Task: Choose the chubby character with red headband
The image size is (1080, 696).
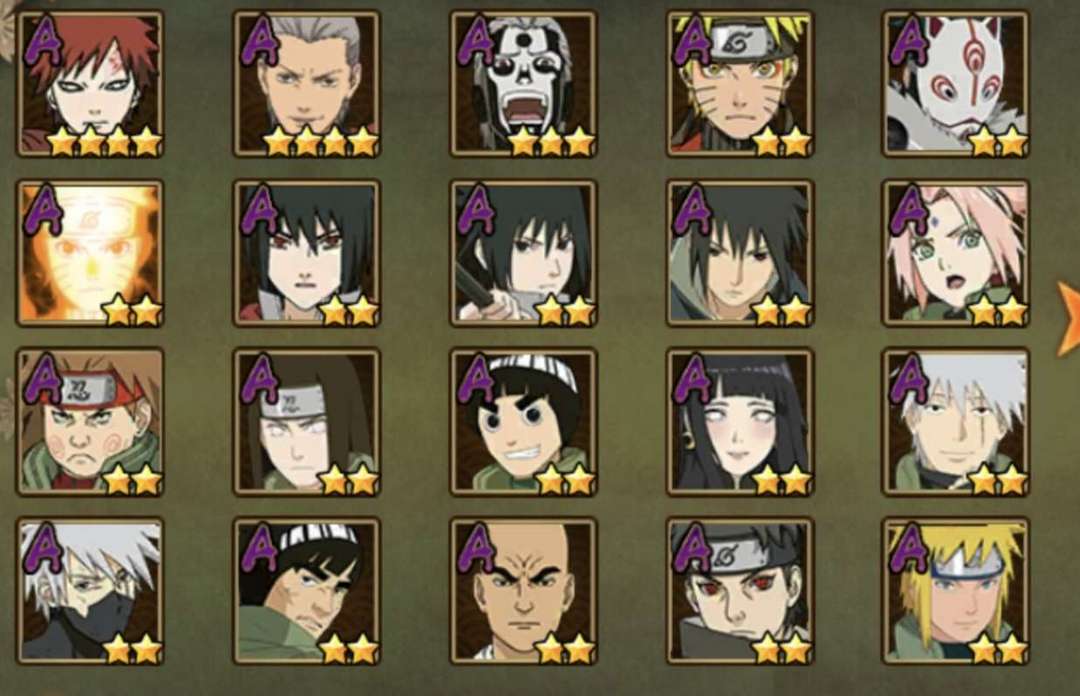Action: 90,422
